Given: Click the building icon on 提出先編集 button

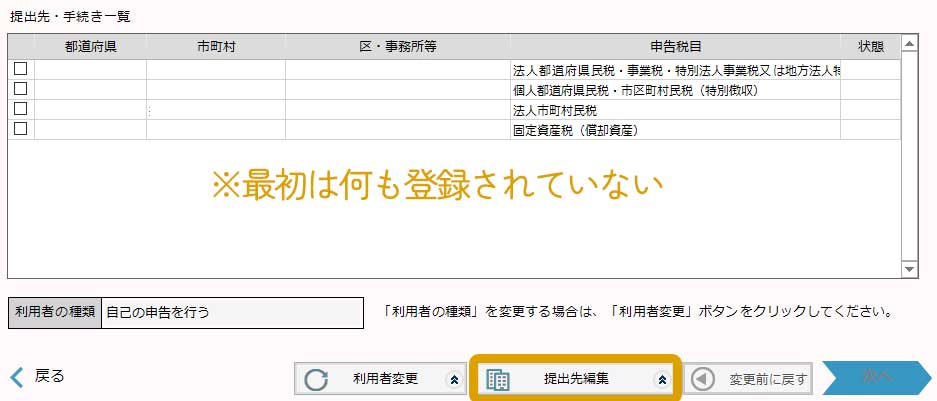Looking at the screenshot, I should click(x=498, y=380).
